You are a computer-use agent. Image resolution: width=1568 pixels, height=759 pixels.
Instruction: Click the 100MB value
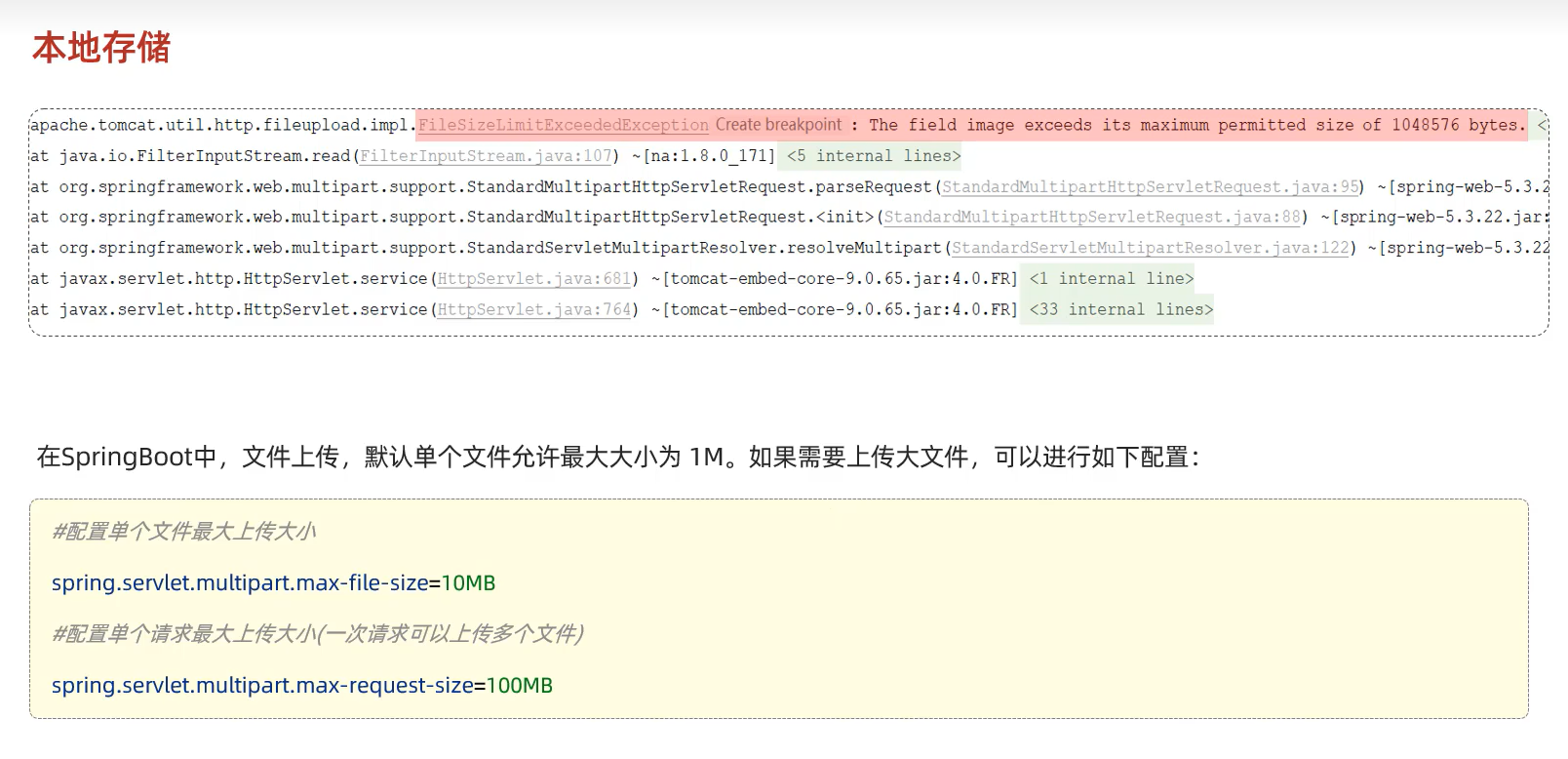[520, 685]
